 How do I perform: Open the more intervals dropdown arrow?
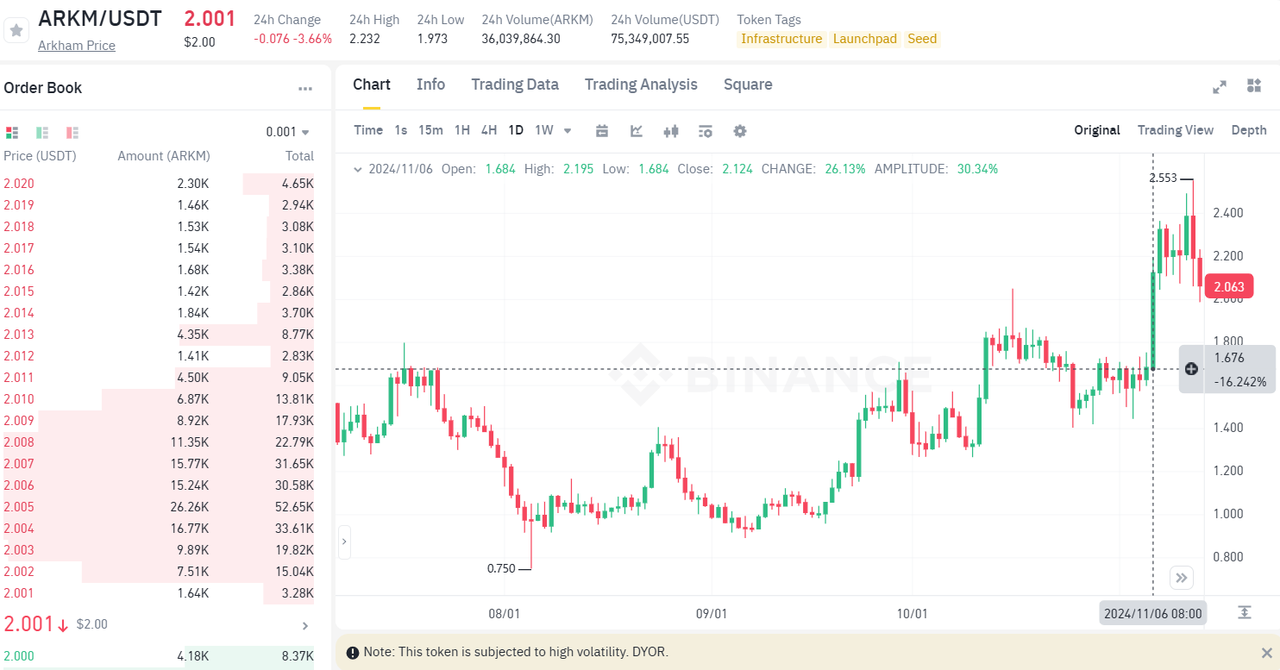pyautogui.click(x=568, y=131)
